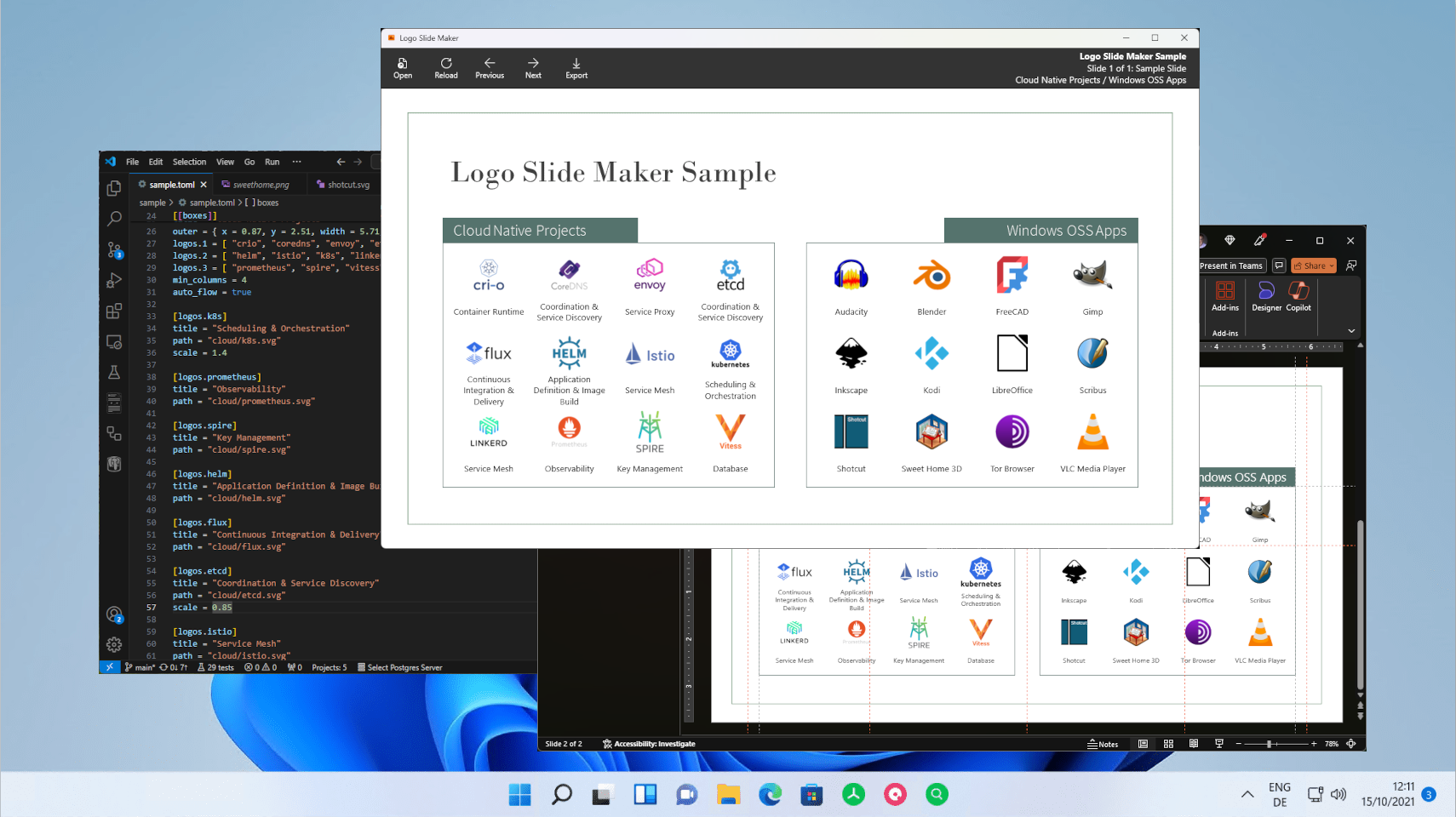1456x817 pixels.
Task: Navigate forward in VS Code title bar
Action: (x=358, y=162)
